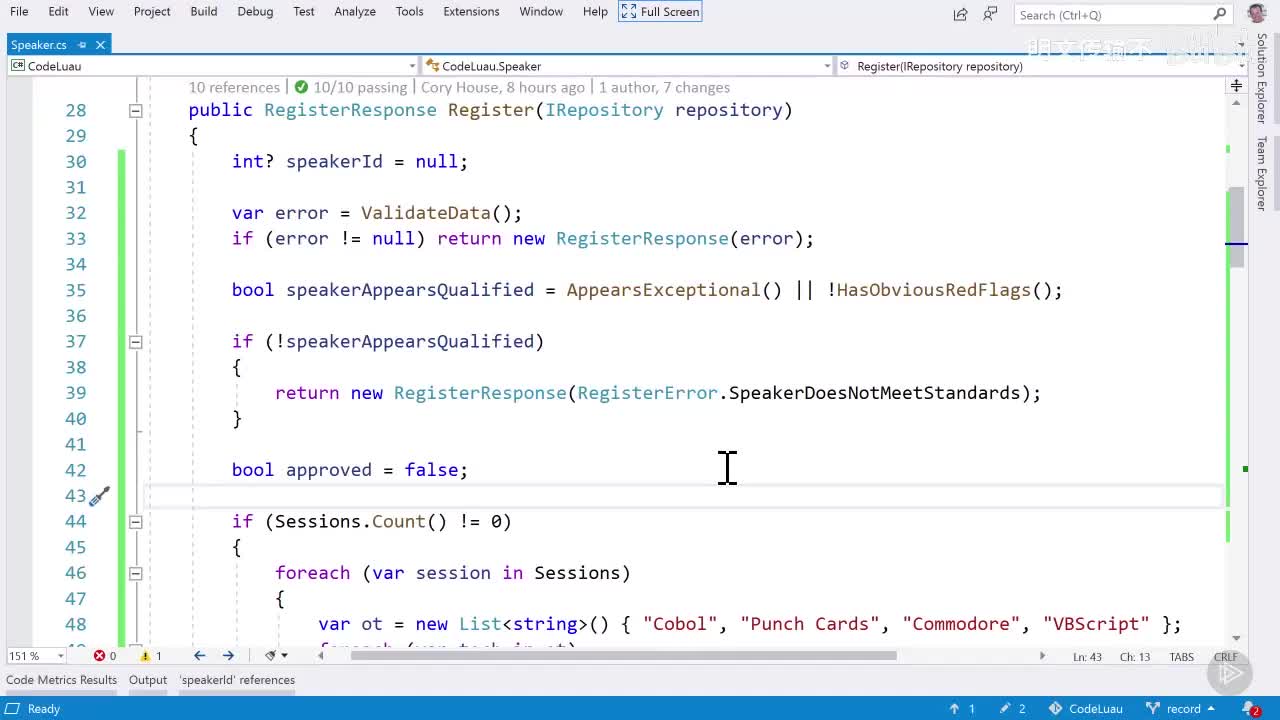Click the '10 references' CodeLens link
This screenshot has height=720, width=1280.
coord(234,87)
